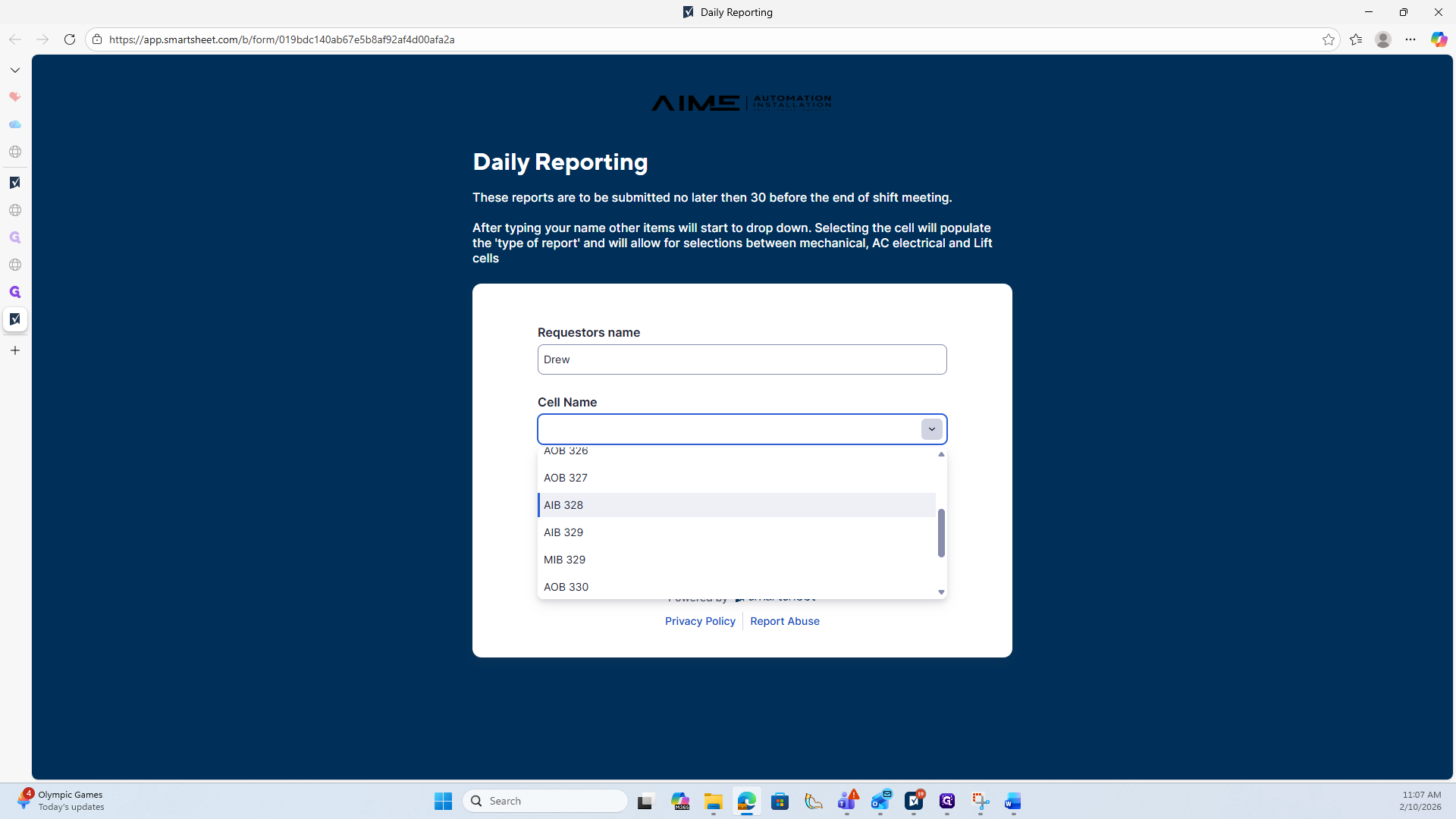Expand the vertical tabs chevron
Viewport: 1456px width, 819px height.
[15, 70]
